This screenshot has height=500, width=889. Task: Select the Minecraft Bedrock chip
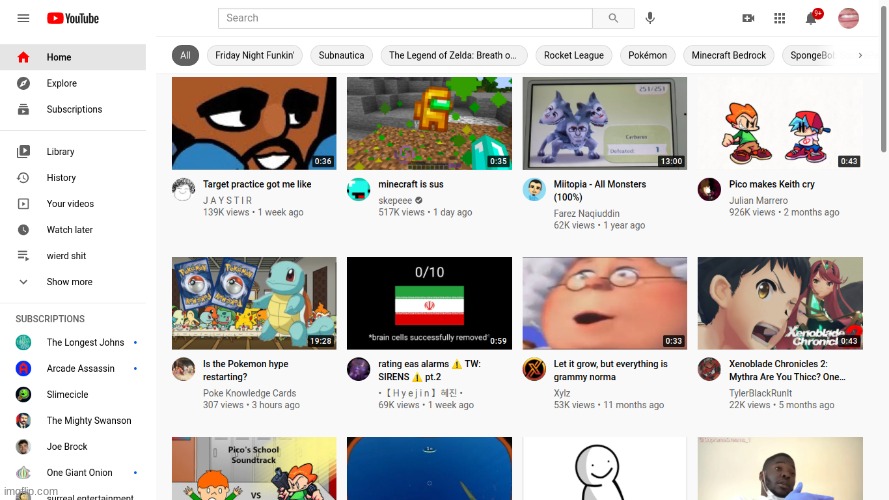(x=729, y=56)
